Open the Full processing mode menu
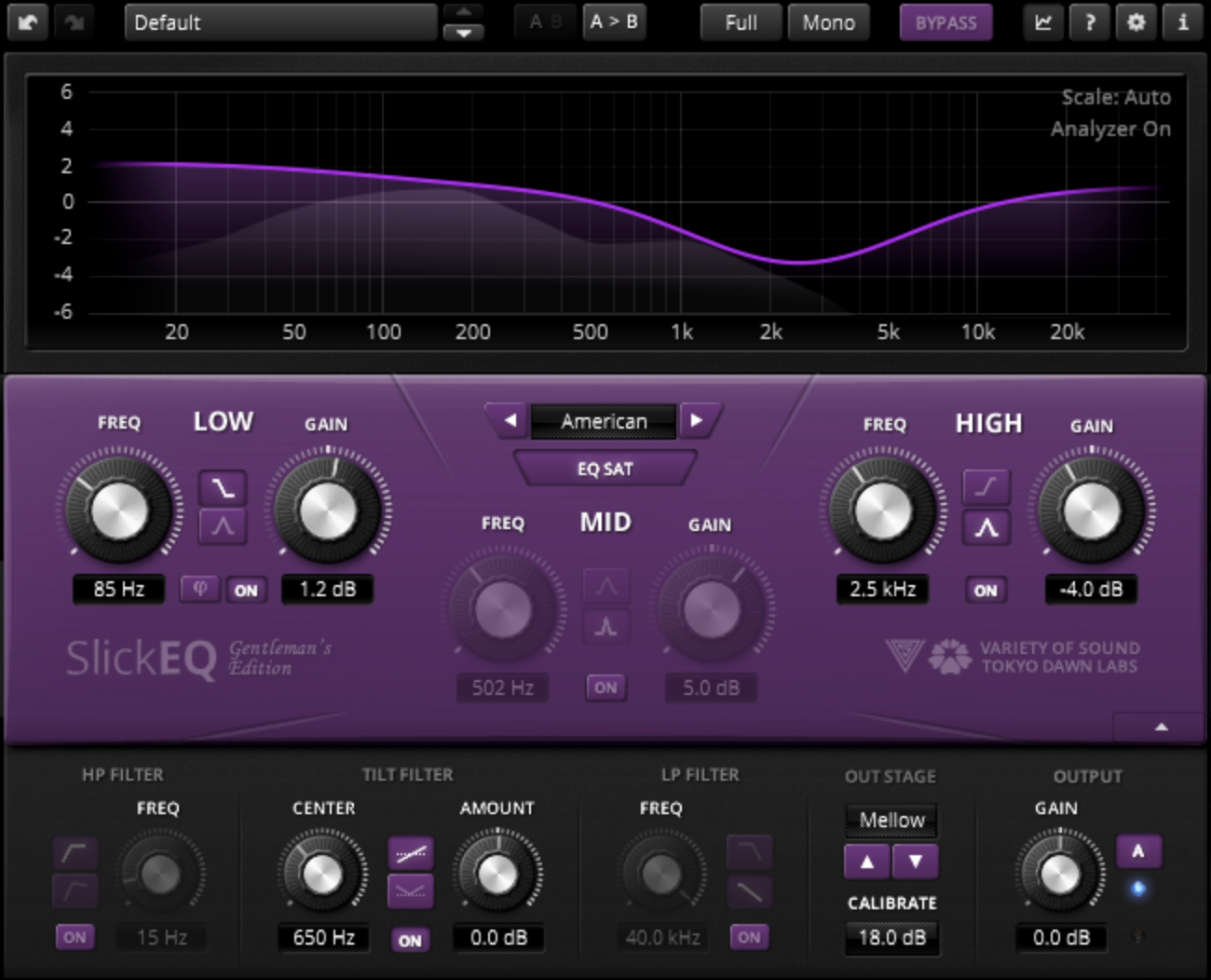Screen dimensions: 1211x980 741,22
